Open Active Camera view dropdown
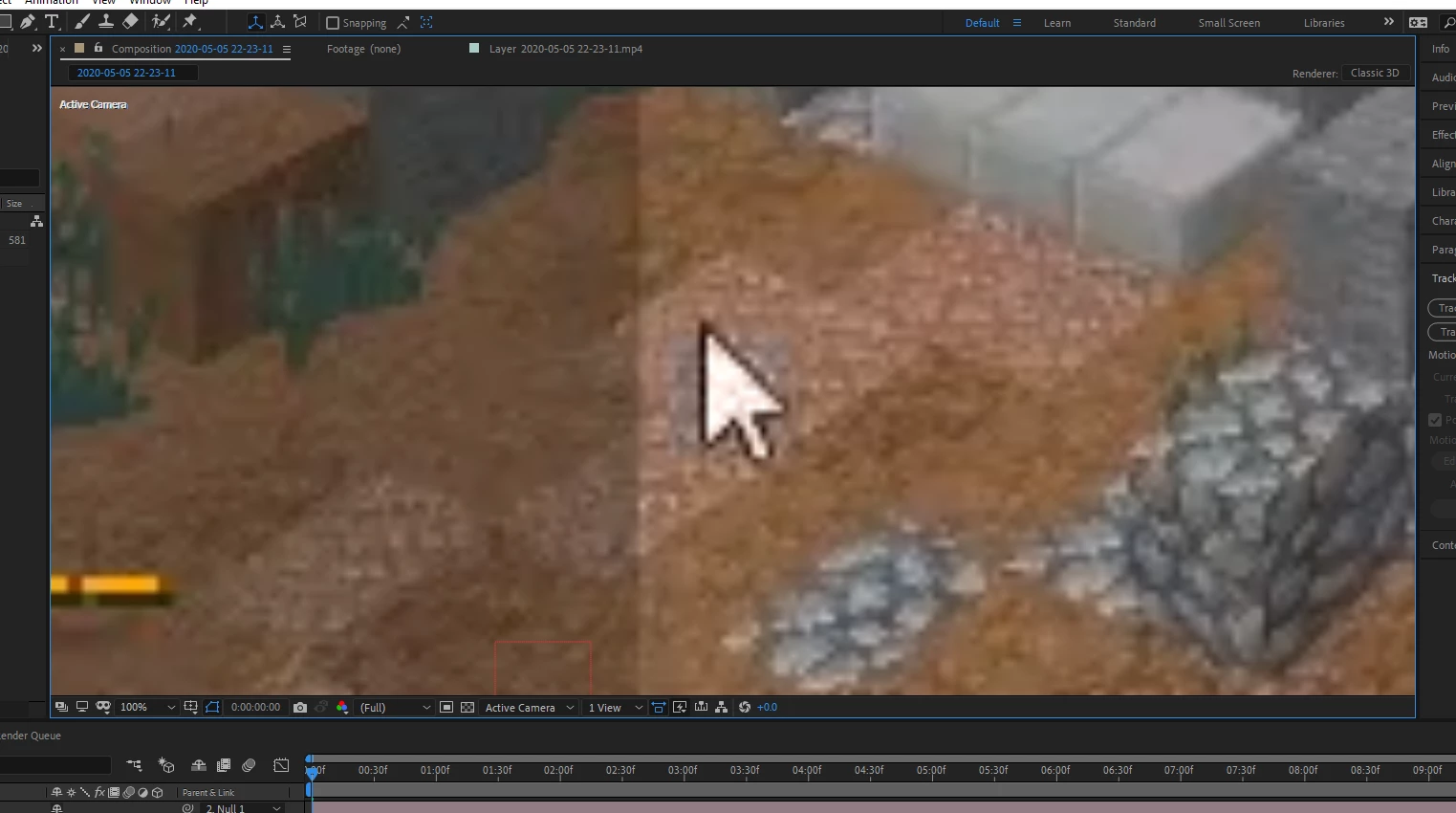 point(530,708)
